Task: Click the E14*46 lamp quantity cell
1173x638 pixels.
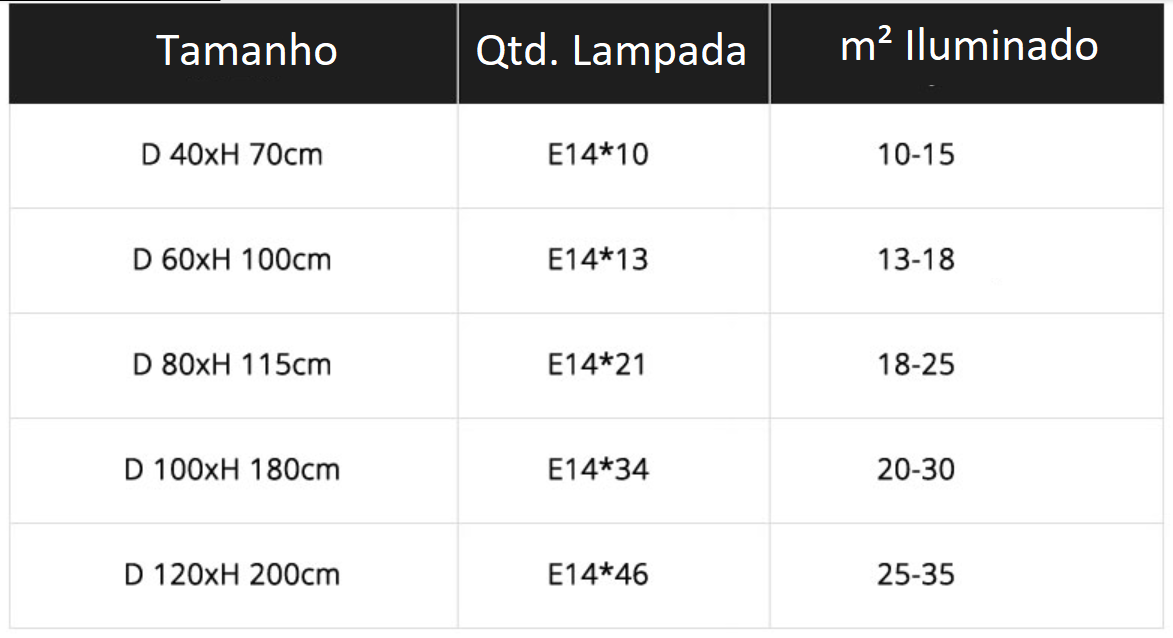Action: 598,575
